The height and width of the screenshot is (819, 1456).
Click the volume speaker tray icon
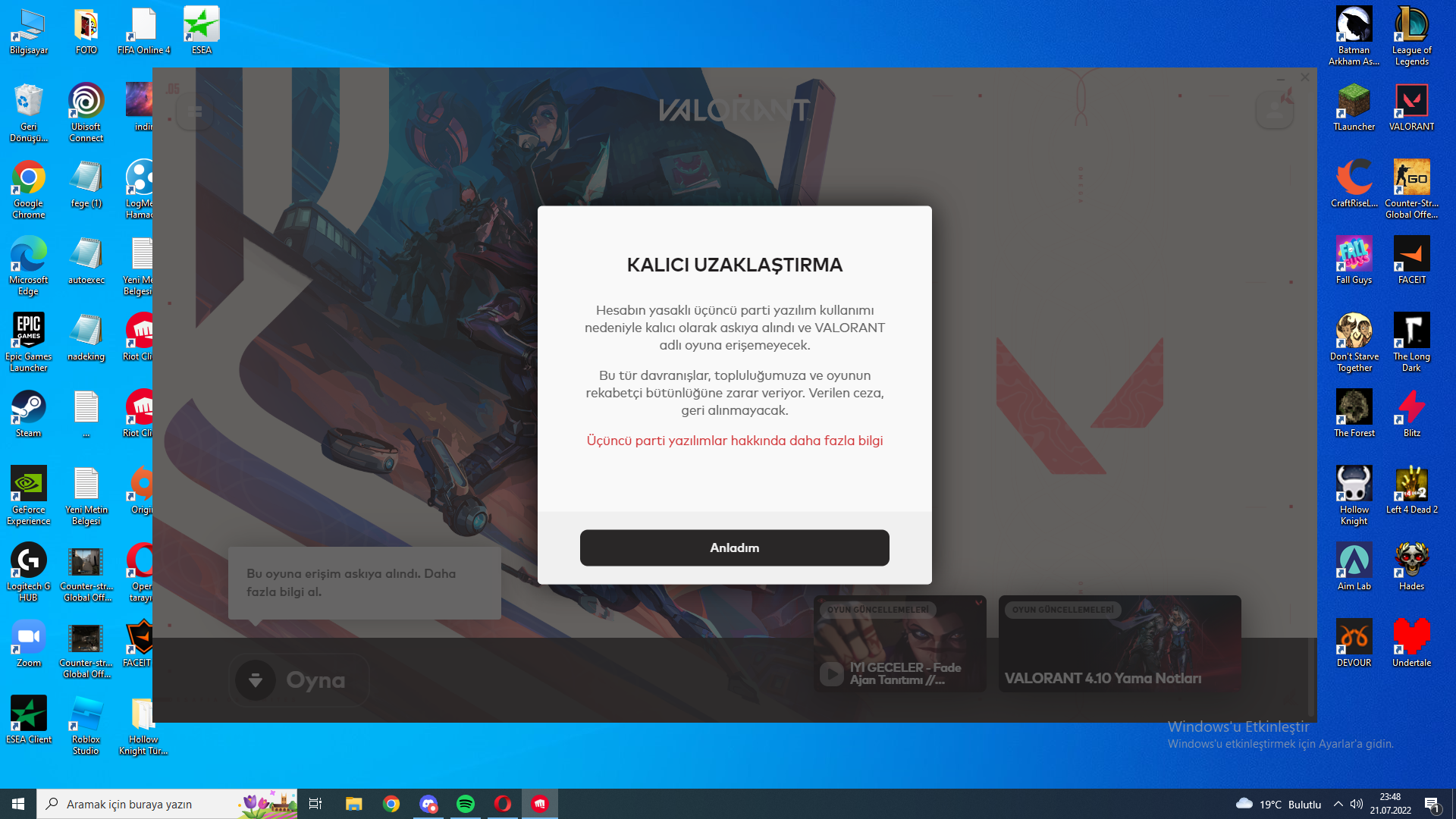(1357, 804)
